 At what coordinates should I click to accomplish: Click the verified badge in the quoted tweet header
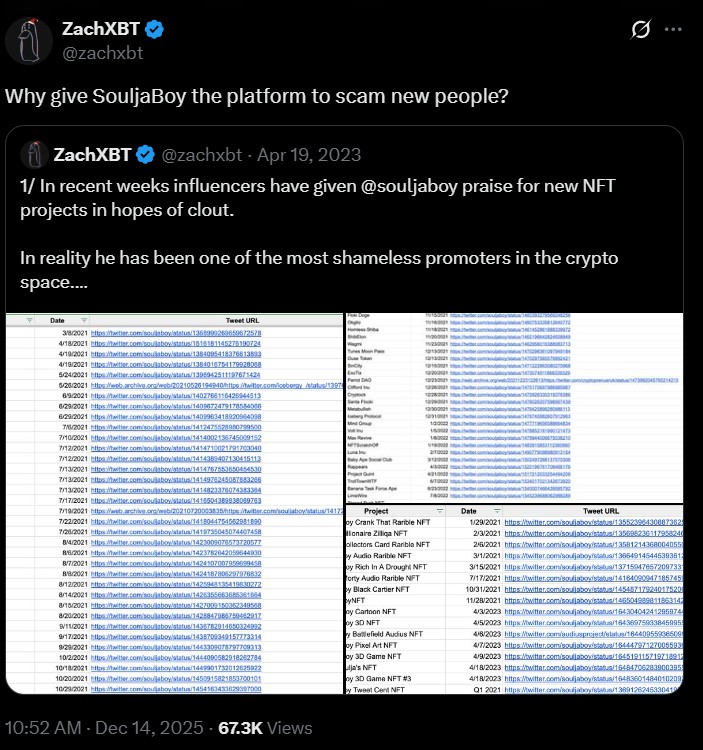pos(145,154)
